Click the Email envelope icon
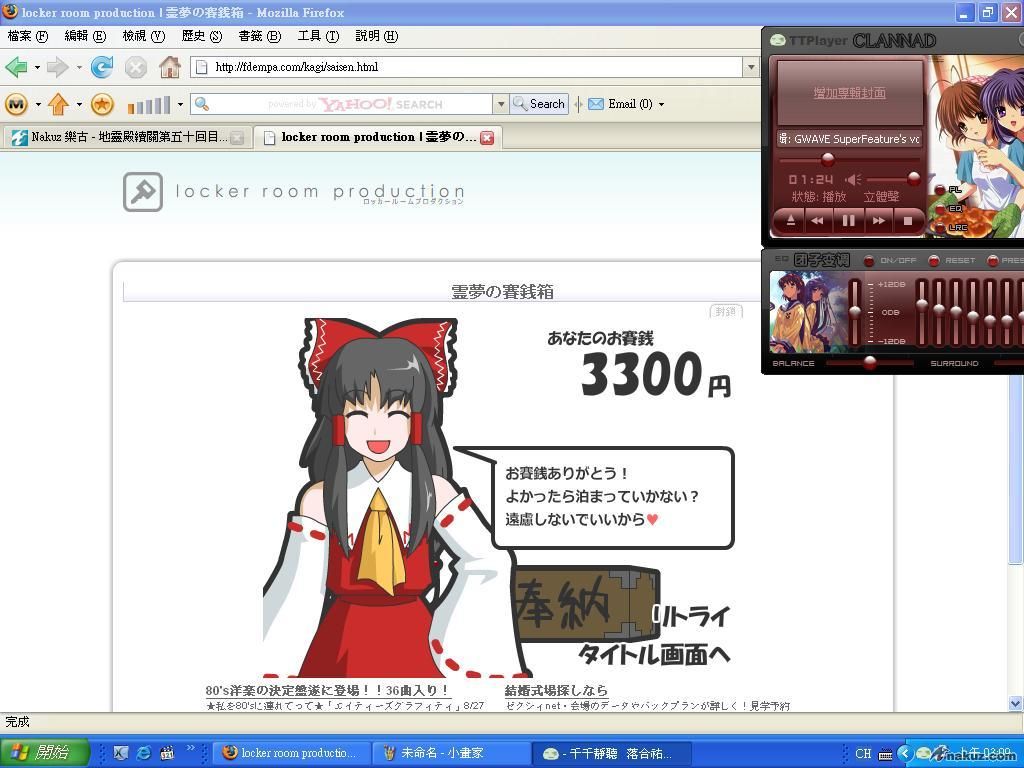The width and height of the screenshot is (1024, 768). 596,104
